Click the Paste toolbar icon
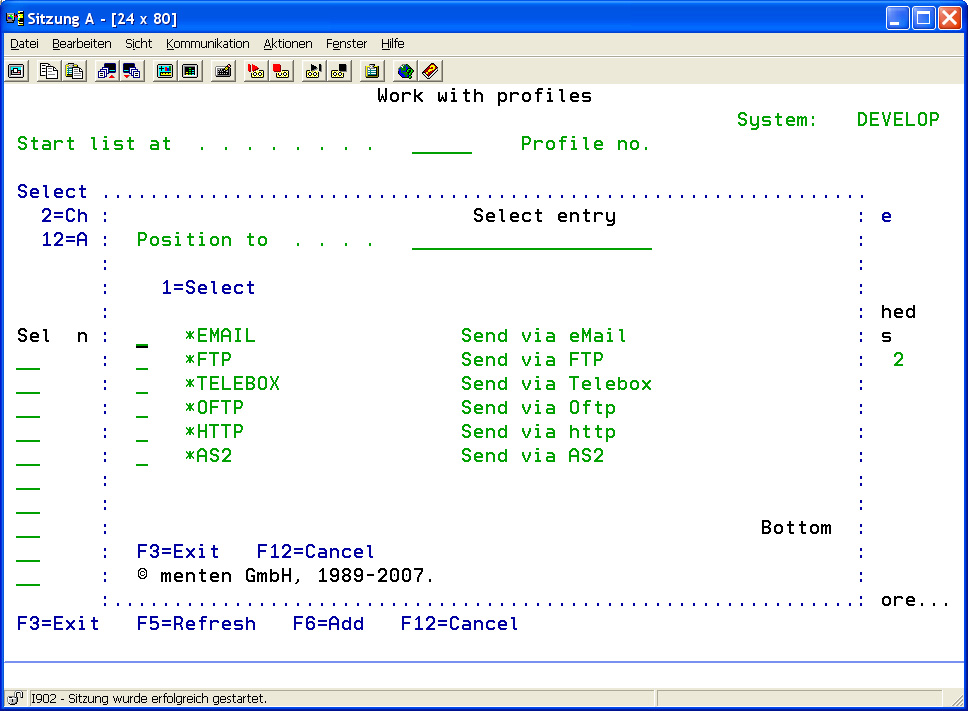Screen dimensions: 968x711 (x=74, y=71)
